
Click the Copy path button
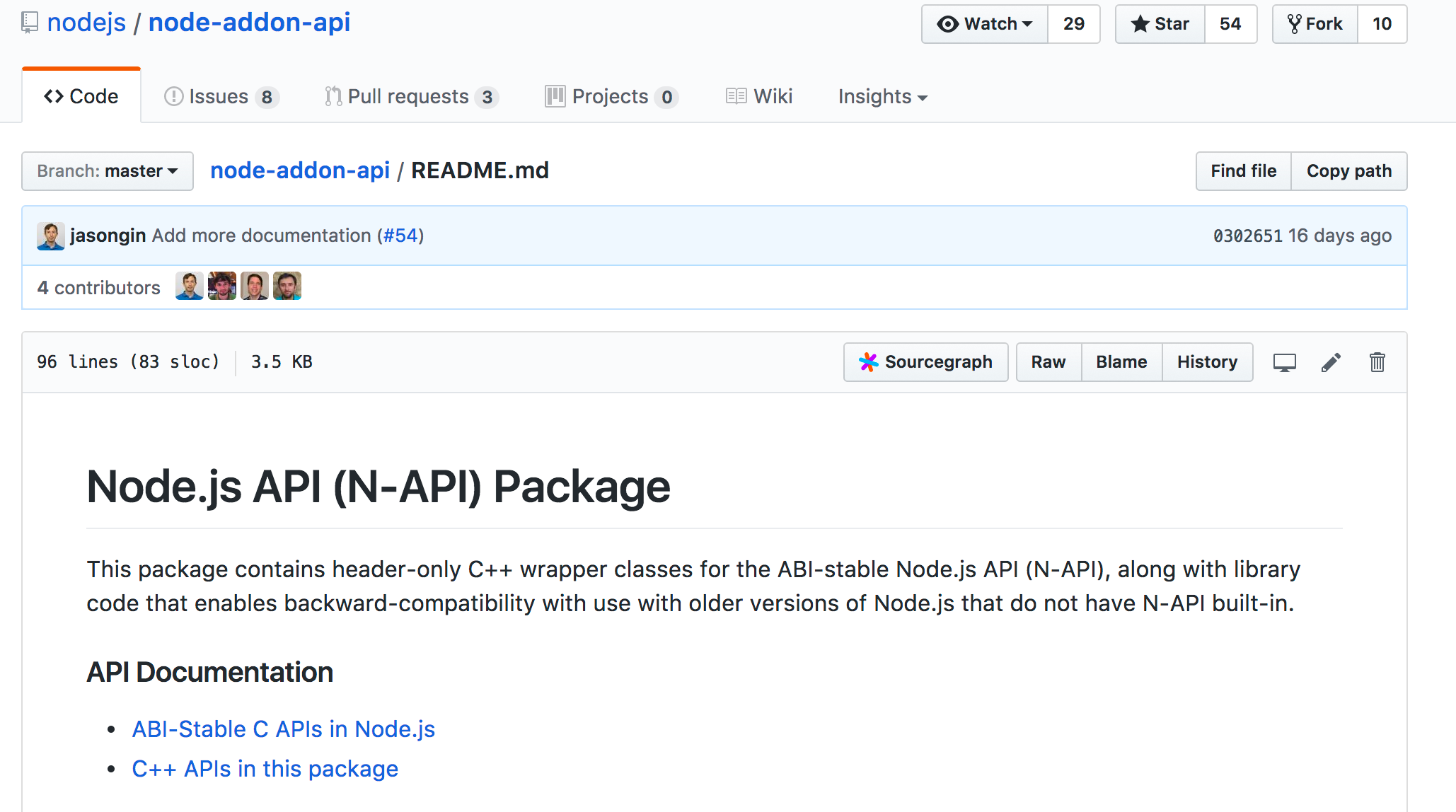click(x=1348, y=171)
